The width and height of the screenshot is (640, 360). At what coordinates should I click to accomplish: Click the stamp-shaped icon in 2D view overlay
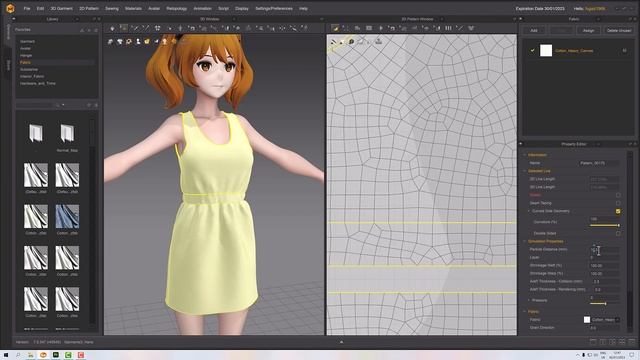point(378,41)
